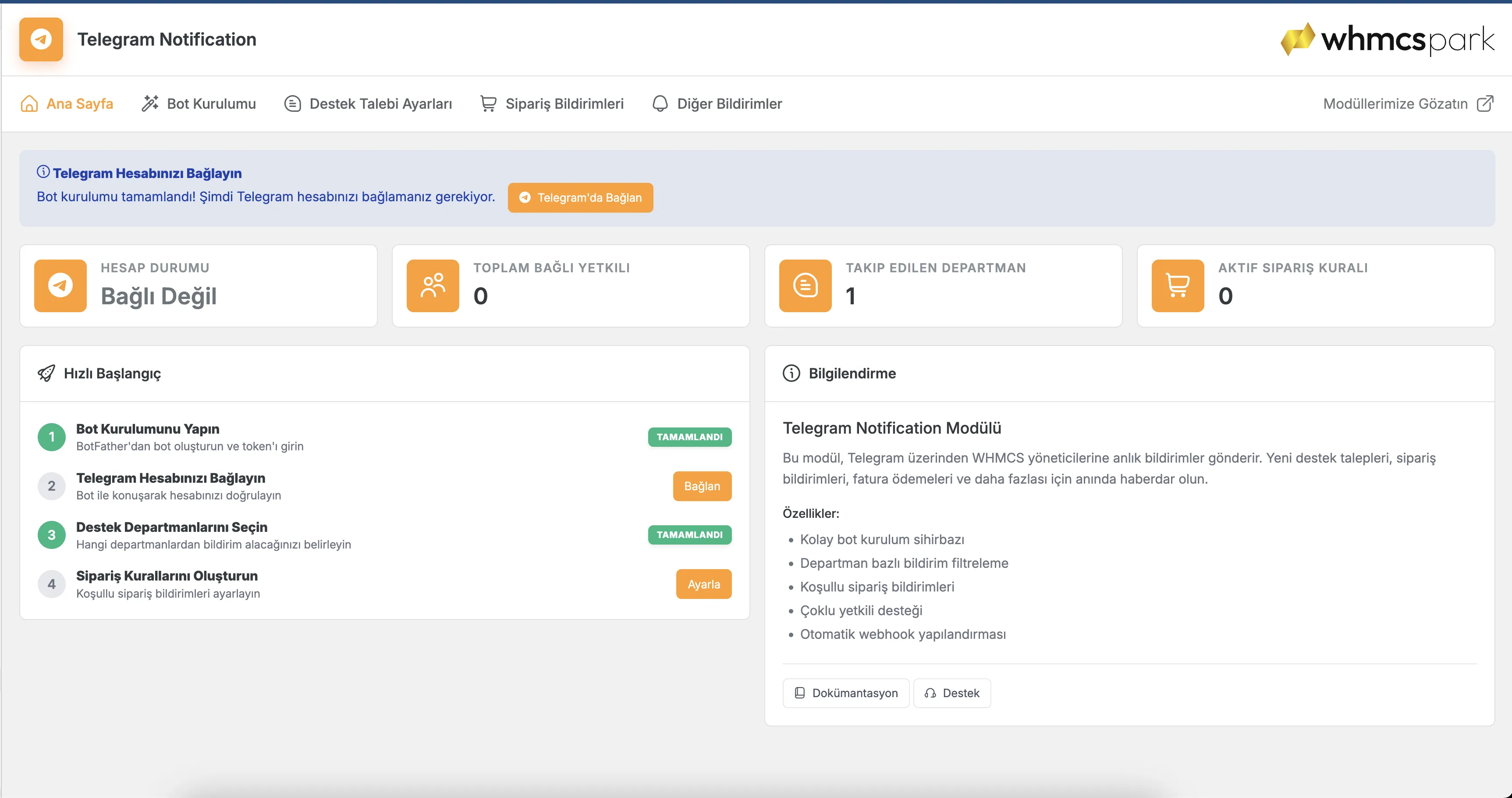Screen dimensions: 1512x798
Task: Click the step 1 green circle
Action: (52, 437)
